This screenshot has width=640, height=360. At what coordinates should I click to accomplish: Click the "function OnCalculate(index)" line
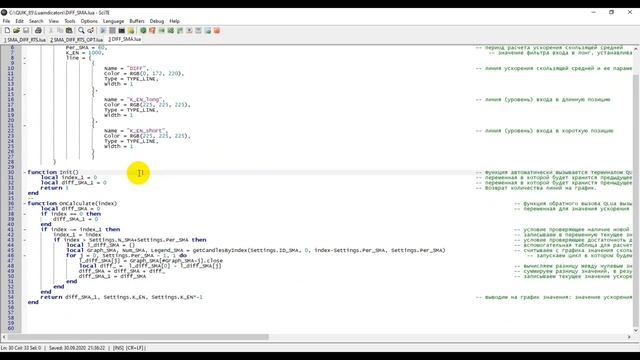click(x=72, y=203)
